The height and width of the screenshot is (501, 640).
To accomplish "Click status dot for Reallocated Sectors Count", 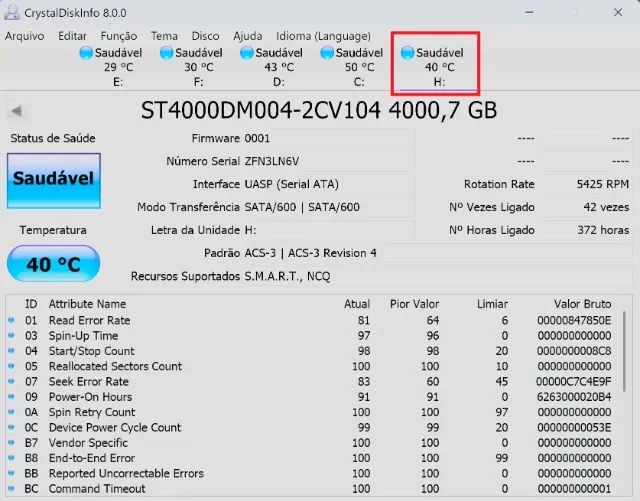I will tap(11, 366).
